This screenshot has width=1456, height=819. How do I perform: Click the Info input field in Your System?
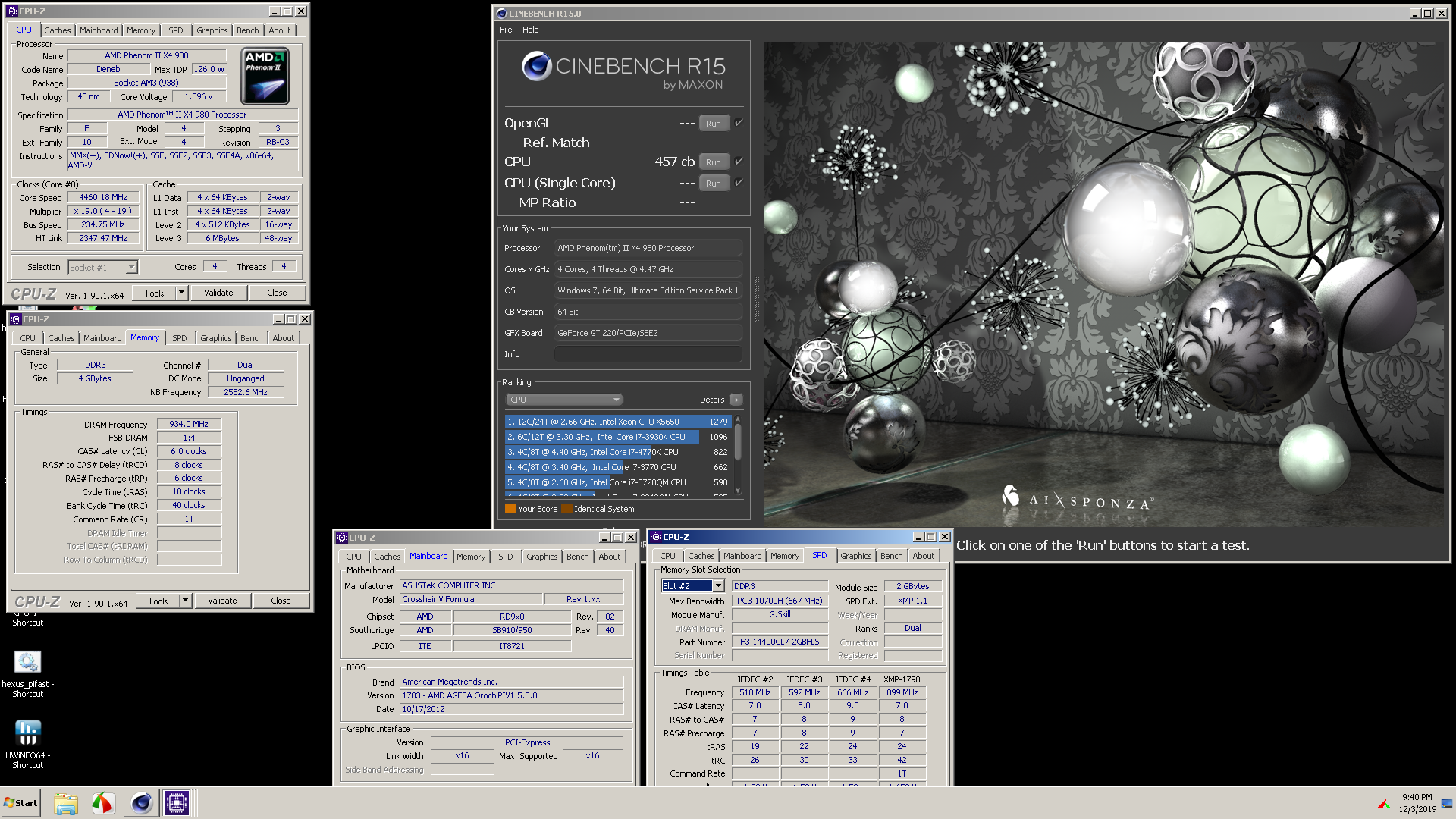coord(648,354)
